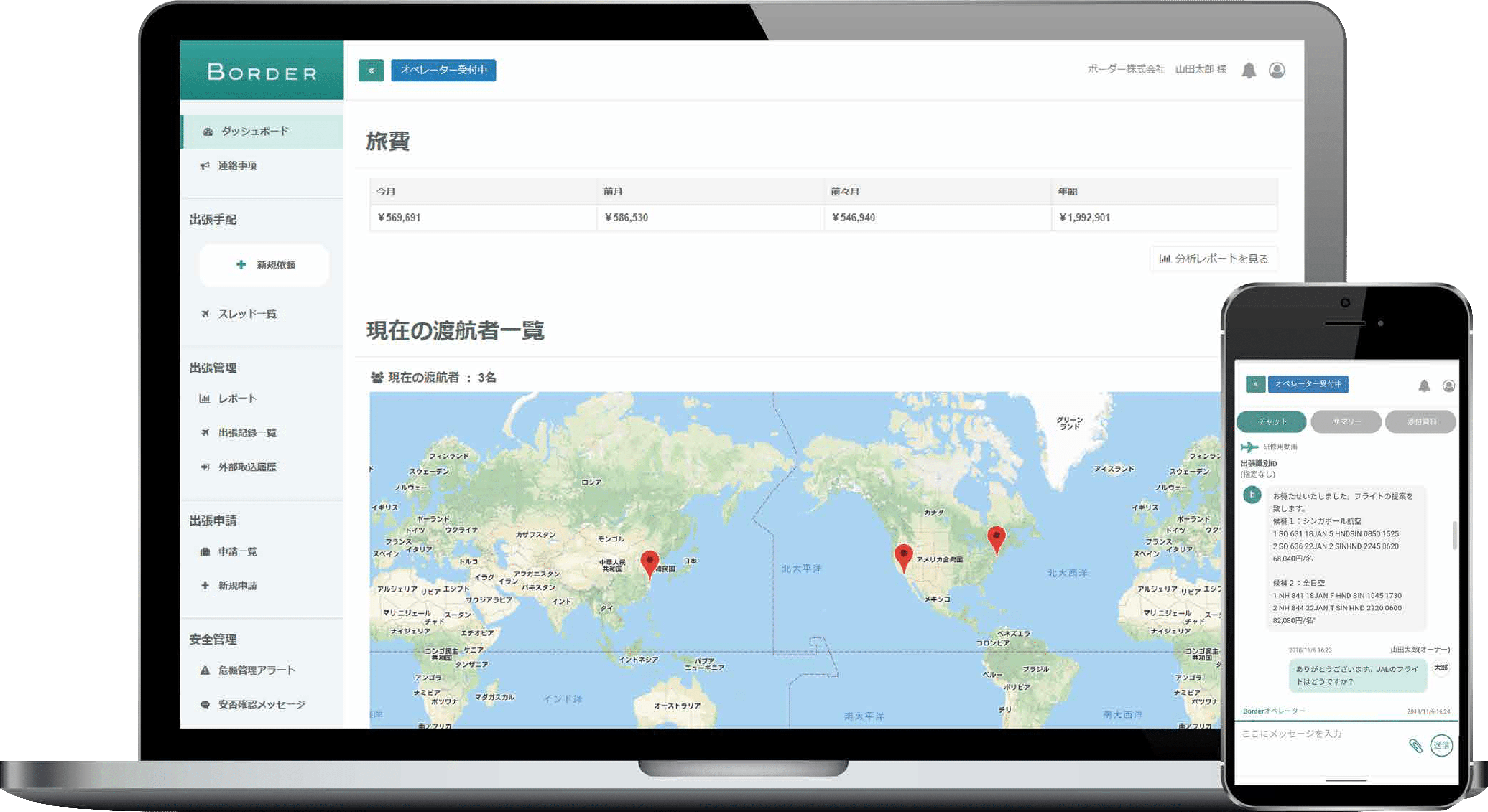This screenshot has width=1488, height=812.
Task: Open 危機管理アラート via its warning icon
Action: [205, 670]
